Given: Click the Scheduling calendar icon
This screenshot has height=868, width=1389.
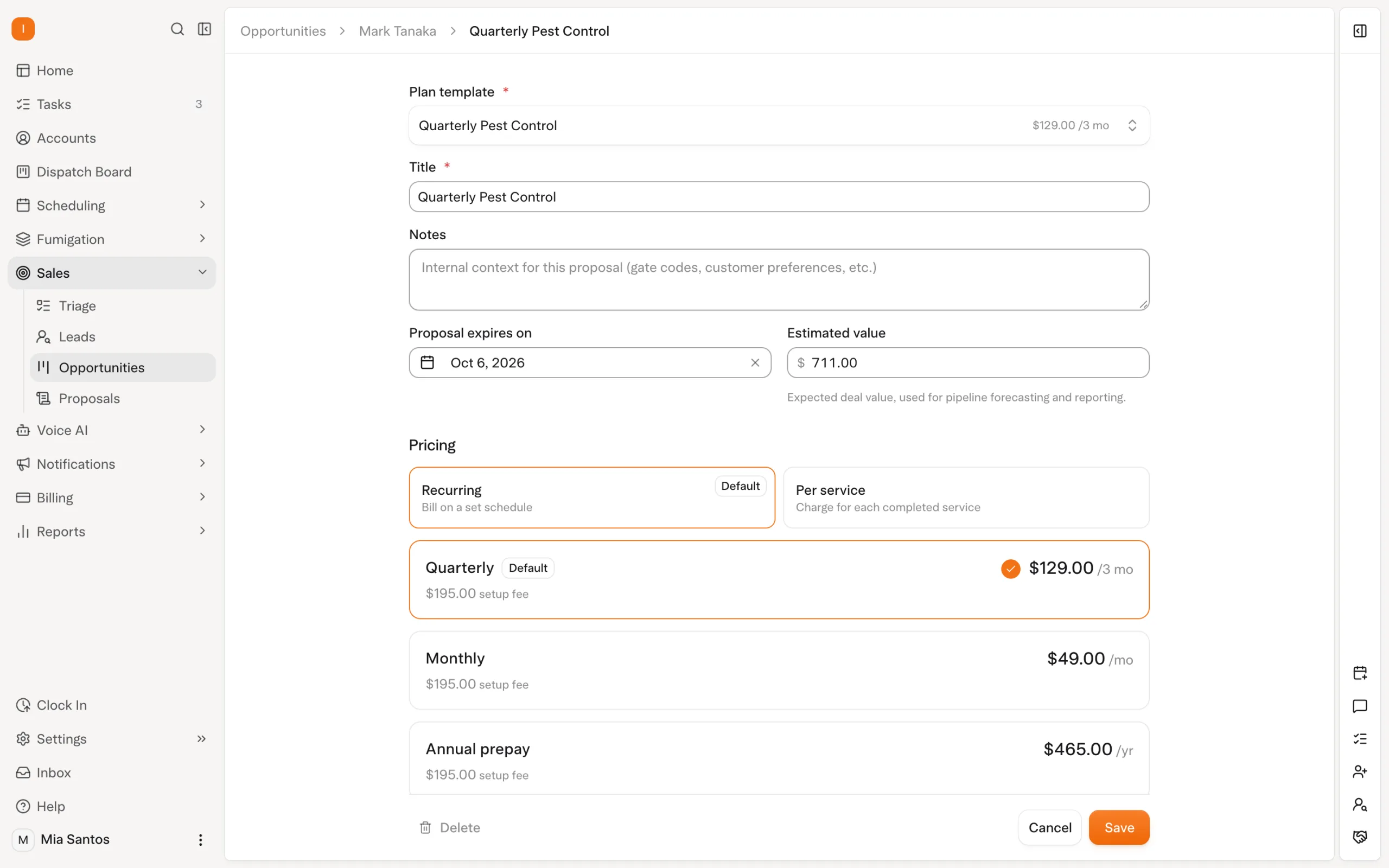Looking at the screenshot, I should tap(23, 206).
